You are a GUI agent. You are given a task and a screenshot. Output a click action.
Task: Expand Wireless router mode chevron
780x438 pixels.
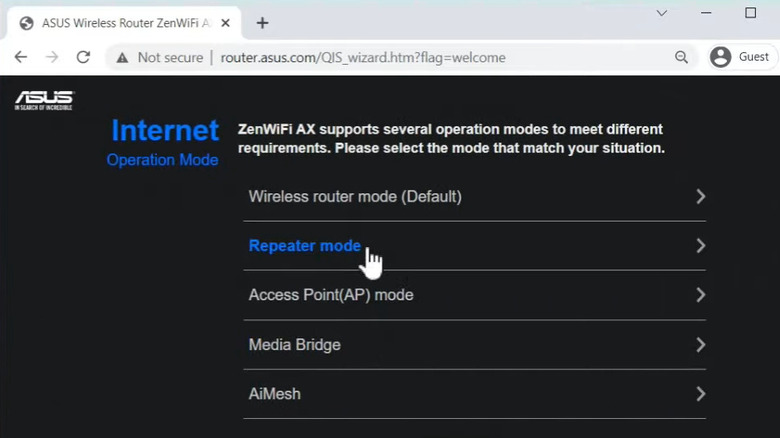click(x=700, y=197)
